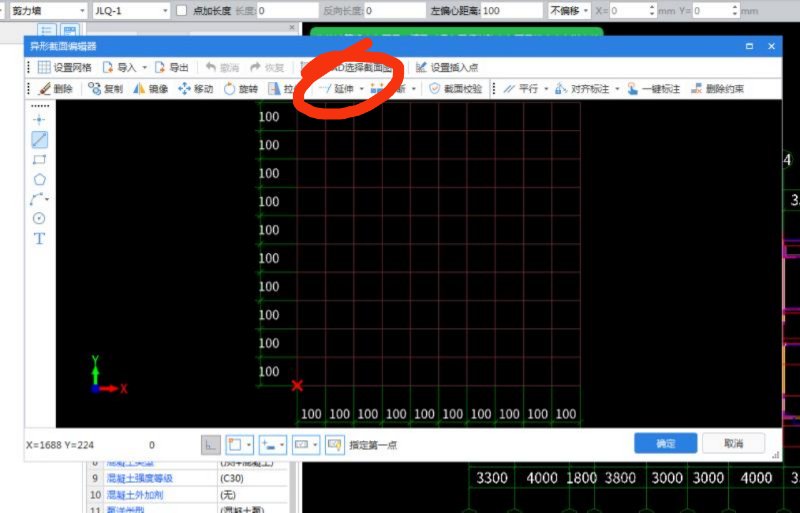The height and width of the screenshot is (513, 800).
Task: Select the 镜像 mirror tool
Action: (x=151, y=89)
